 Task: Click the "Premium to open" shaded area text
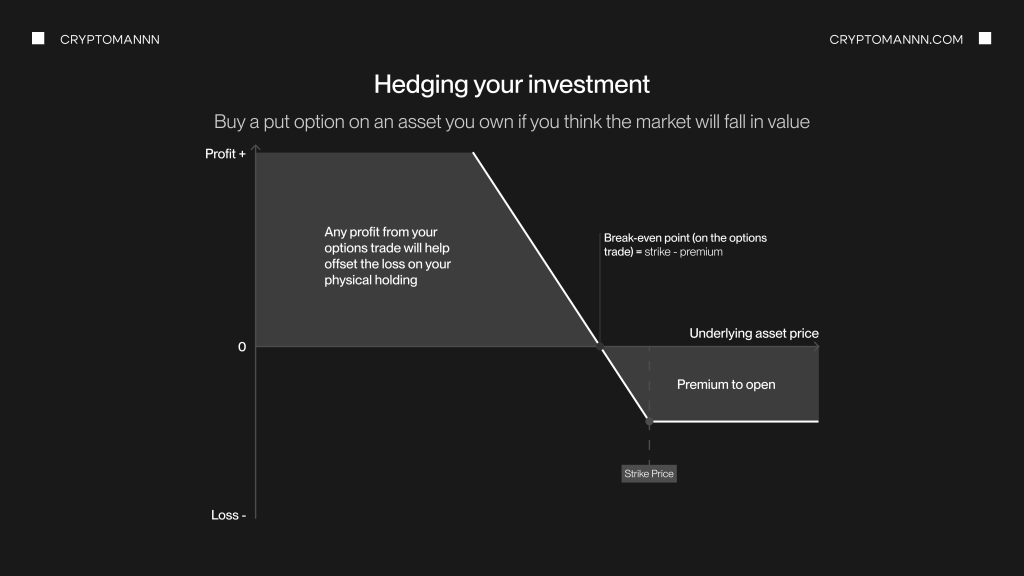[726, 384]
